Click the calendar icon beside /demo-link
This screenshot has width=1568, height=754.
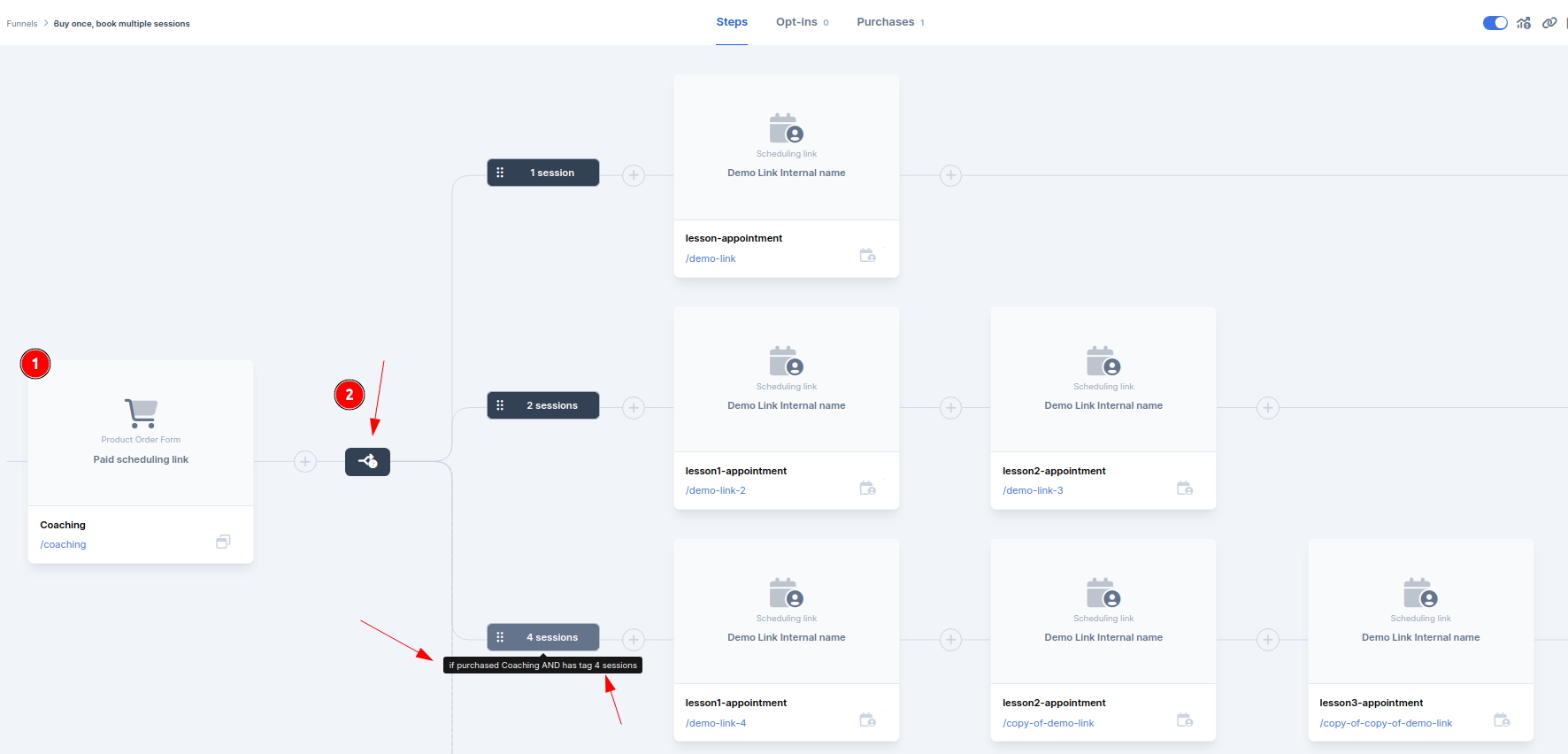click(x=867, y=256)
